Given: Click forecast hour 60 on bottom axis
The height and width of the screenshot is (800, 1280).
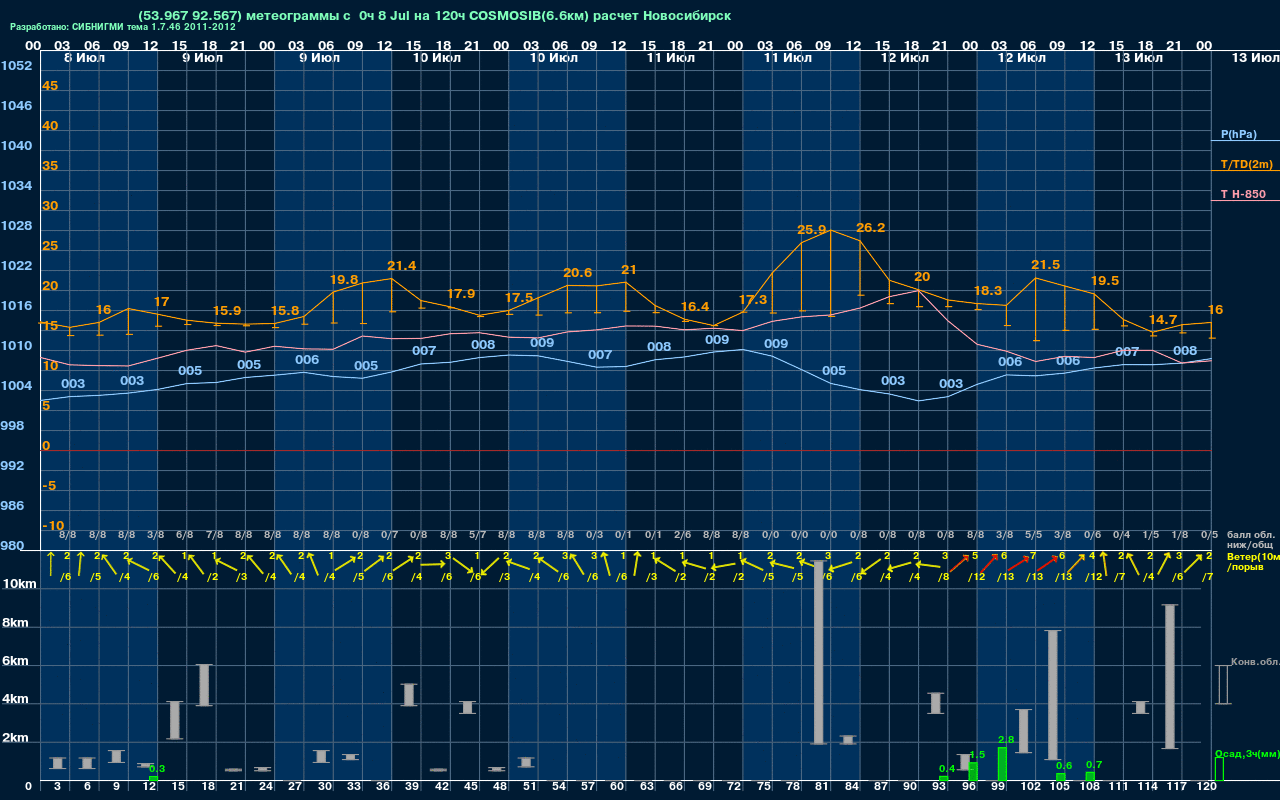Looking at the screenshot, I should [x=617, y=789].
